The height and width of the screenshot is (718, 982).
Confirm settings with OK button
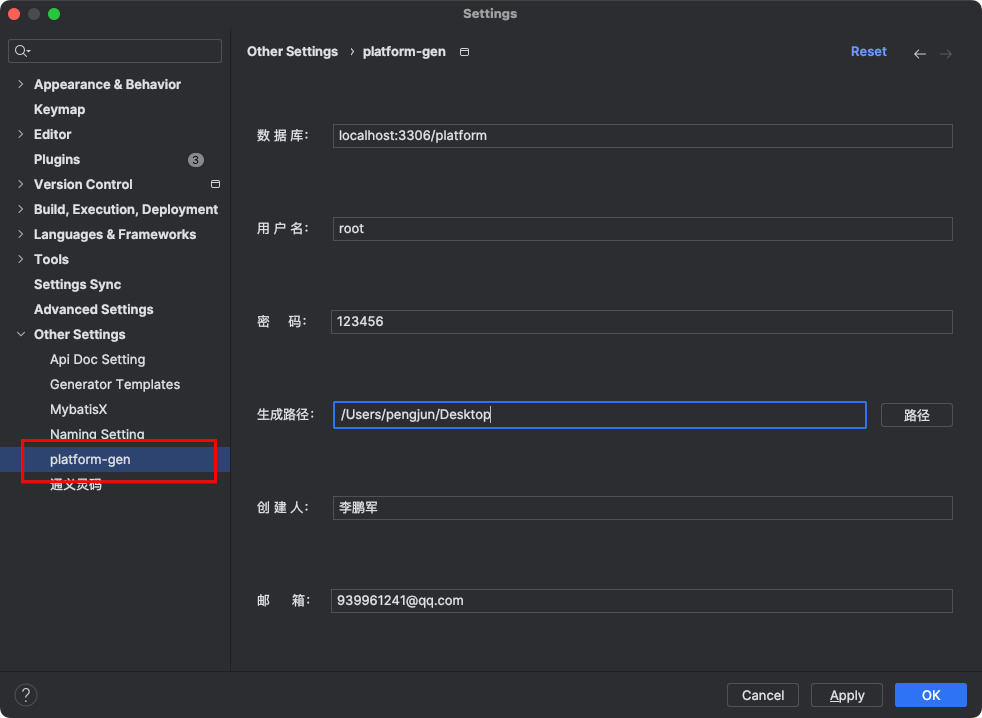pos(931,695)
